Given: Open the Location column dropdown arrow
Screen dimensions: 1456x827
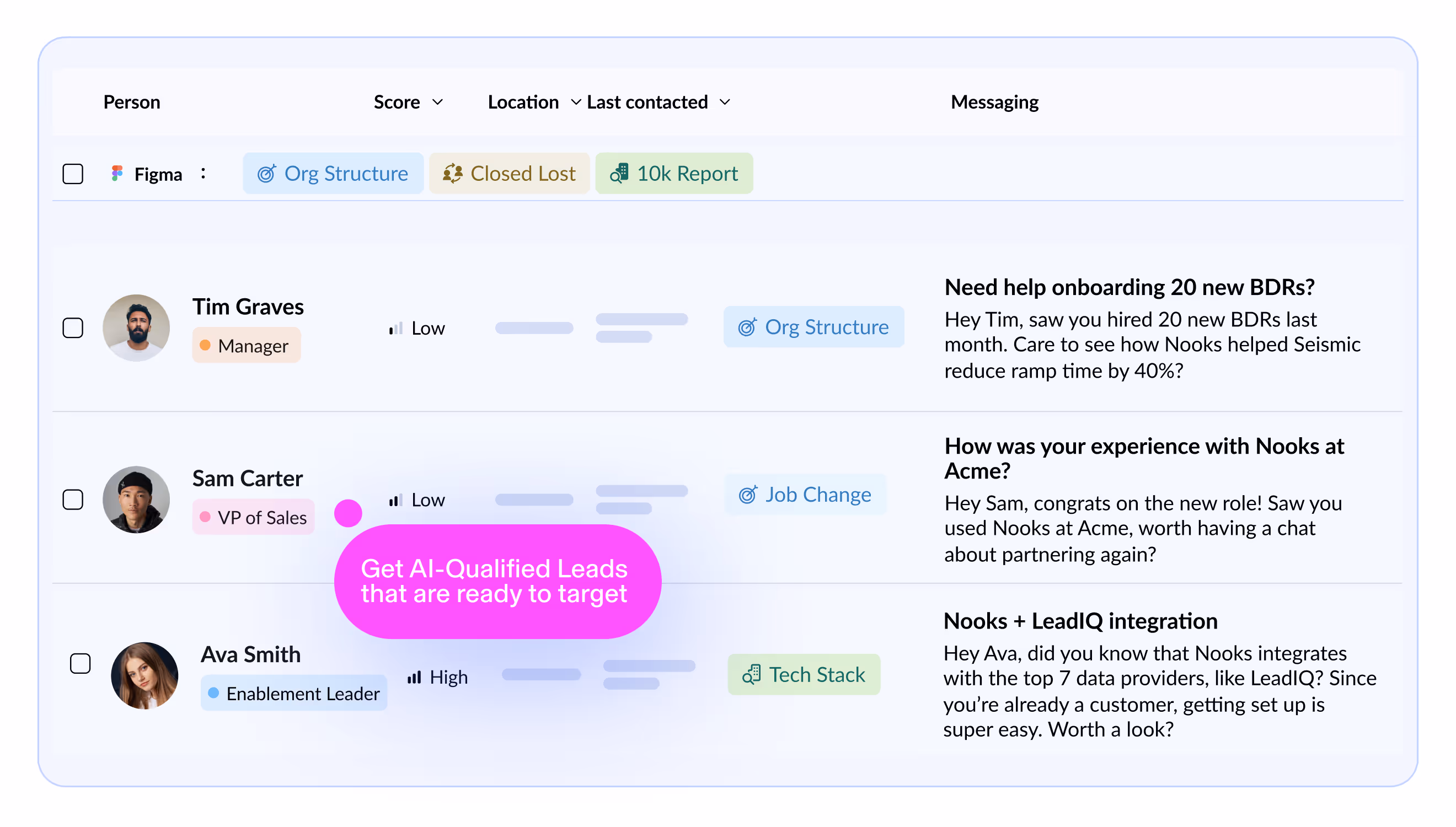Looking at the screenshot, I should pyautogui.click(x=576, y=102).
